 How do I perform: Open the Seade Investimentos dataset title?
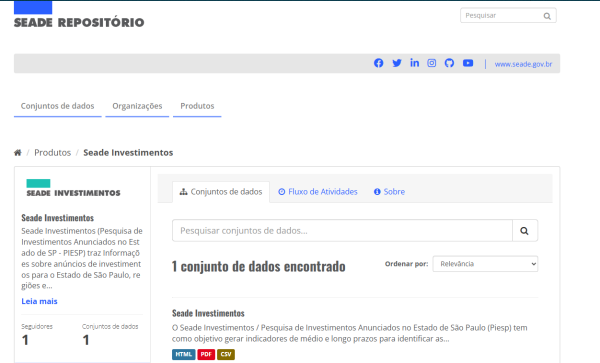click(208, 313)
